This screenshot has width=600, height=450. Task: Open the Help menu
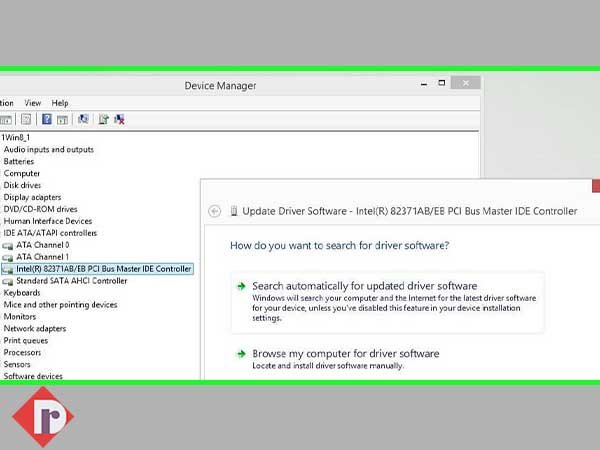pyautogui.click(x=60, y=103)
